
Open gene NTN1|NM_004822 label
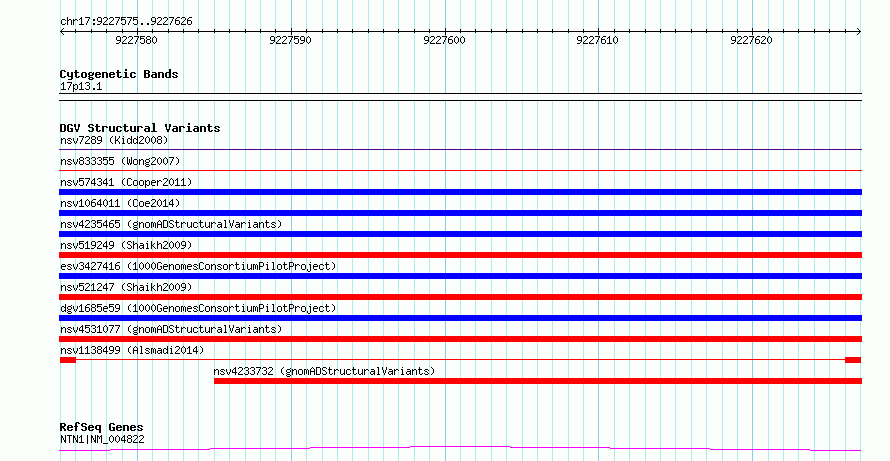coord(102,439)
